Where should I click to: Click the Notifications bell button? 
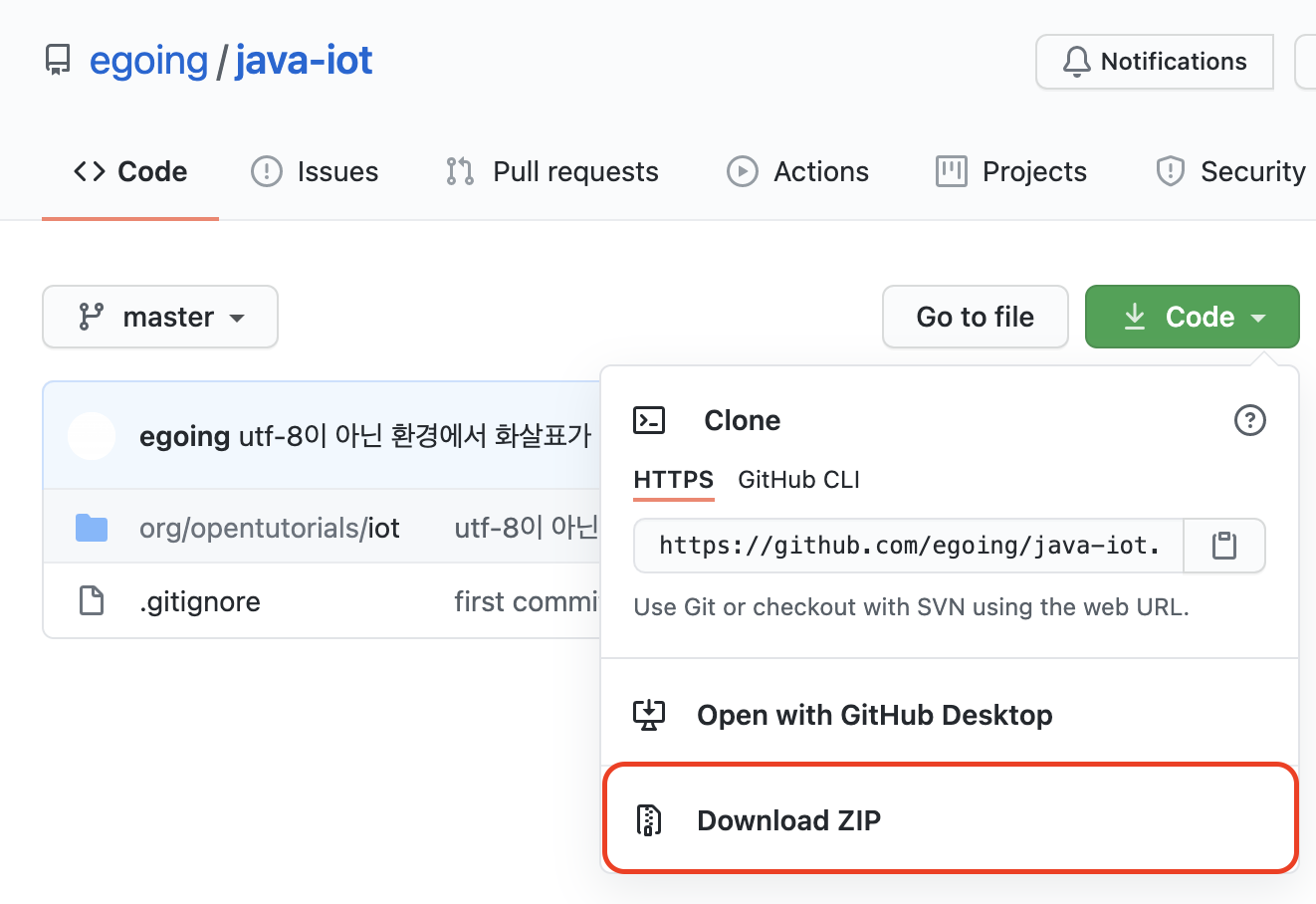point(1155,62)
